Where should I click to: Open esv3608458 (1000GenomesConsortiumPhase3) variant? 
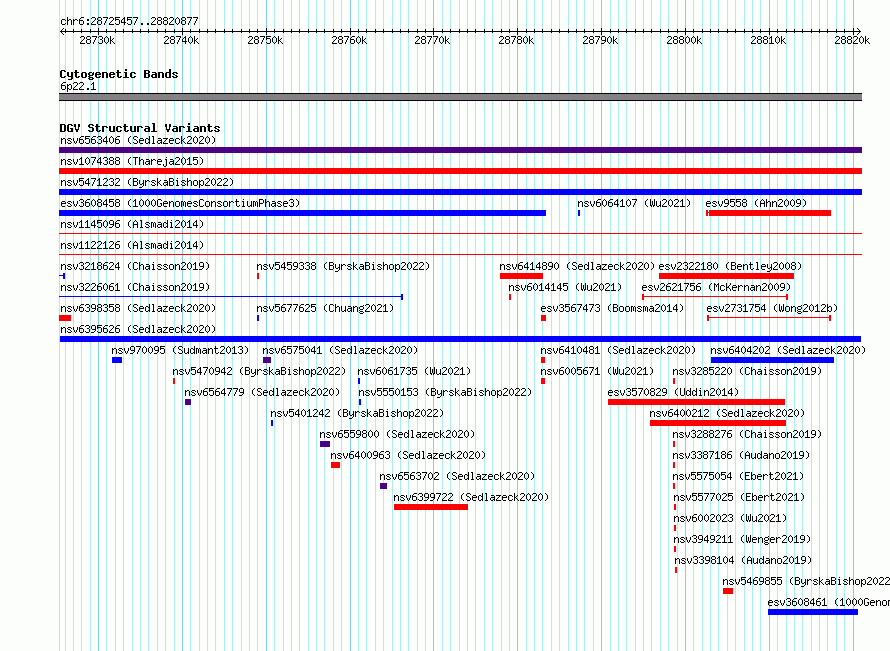pyautogui.click(x=180, y=203)
